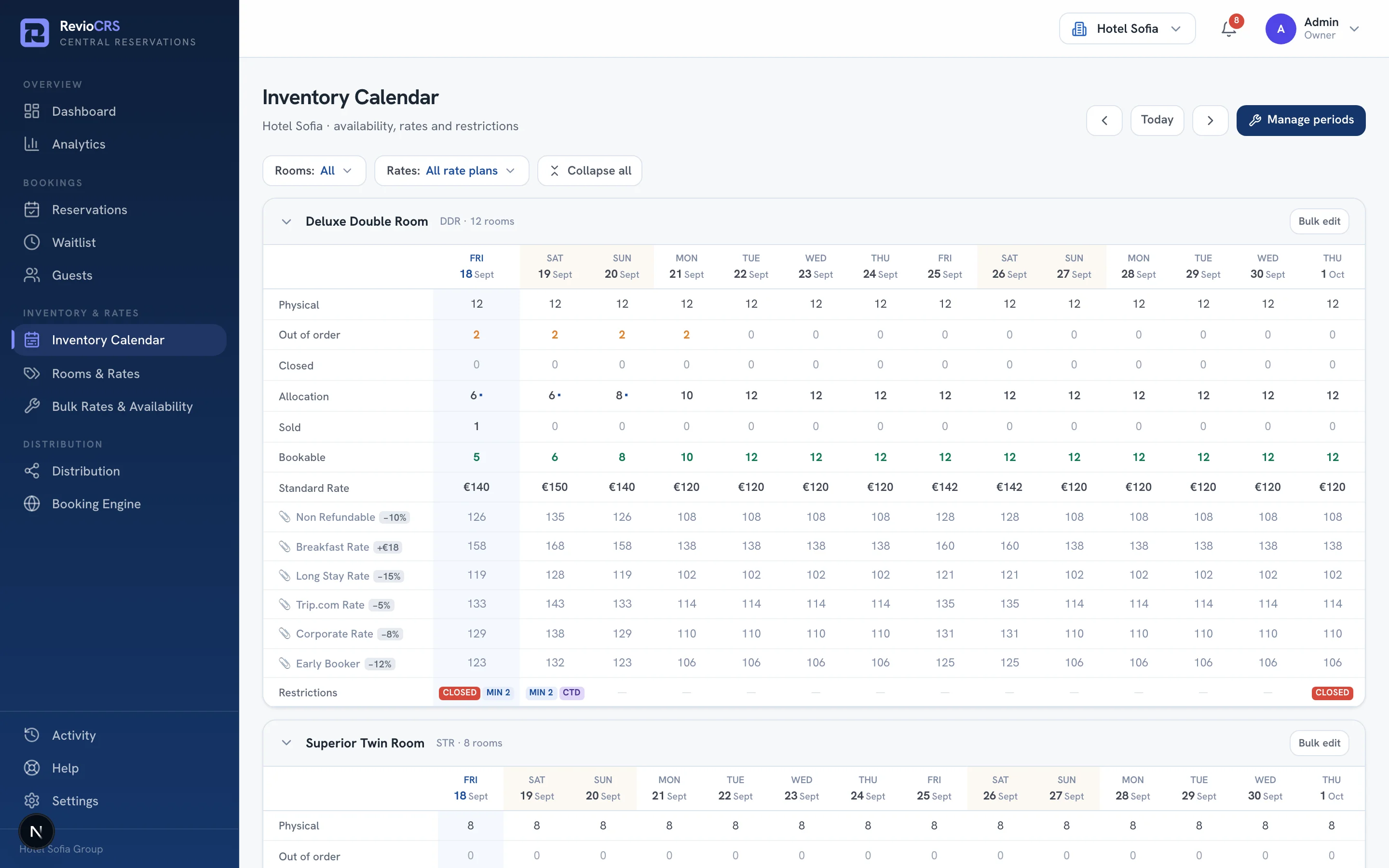1389x868 pixels.
Task: Click Long Stay Rate 128 on 19 Sept
Action: pos(555,575)
